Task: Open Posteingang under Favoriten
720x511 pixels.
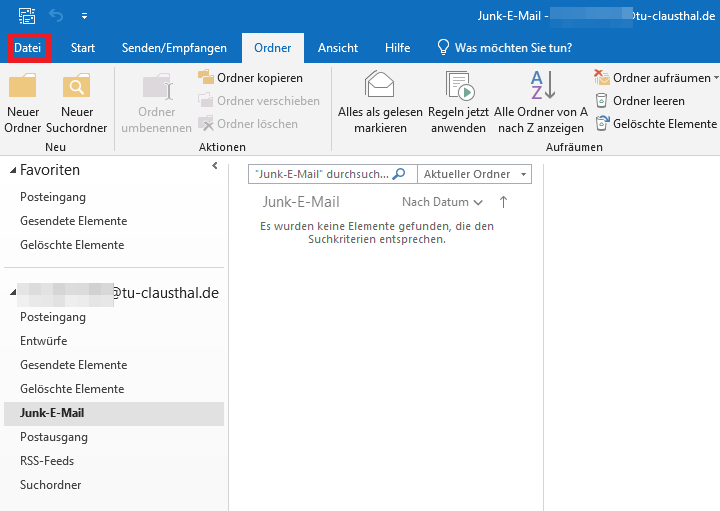Action: click(53, 197)
